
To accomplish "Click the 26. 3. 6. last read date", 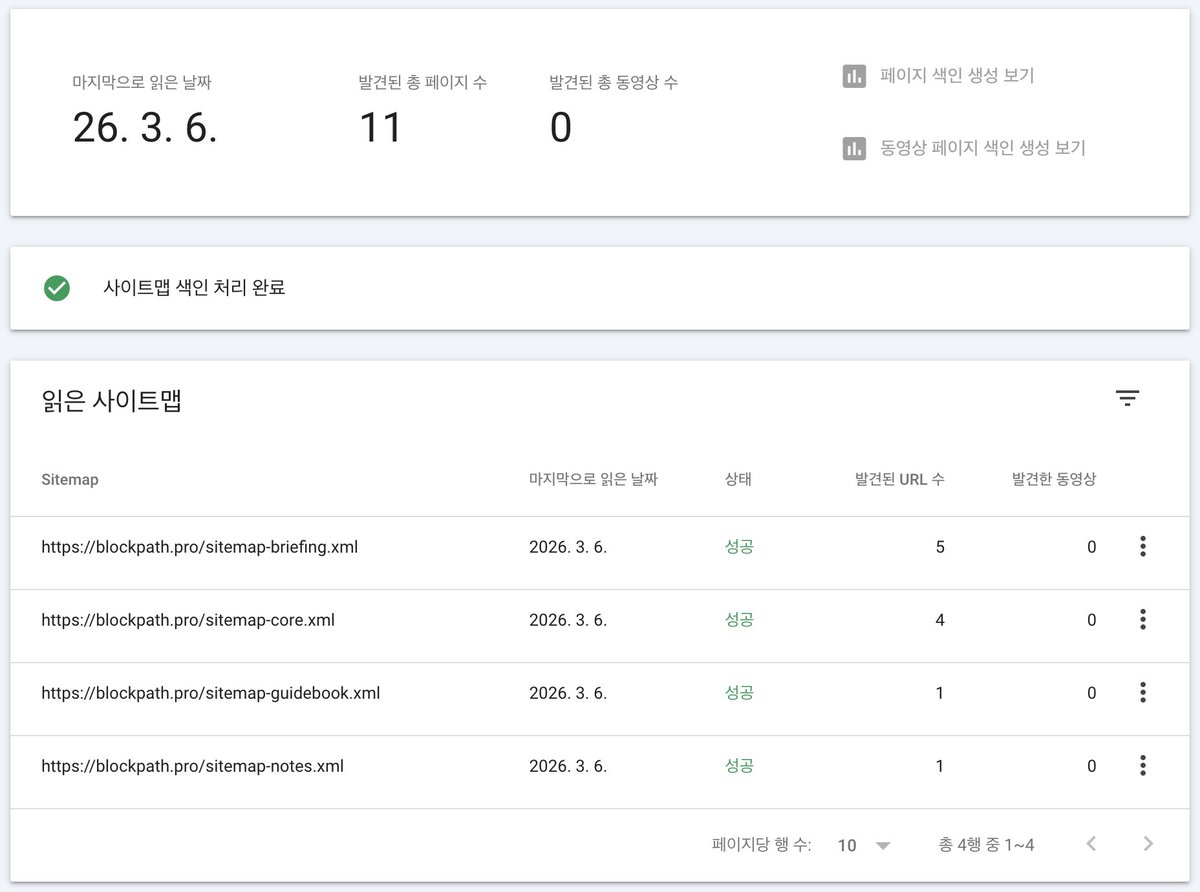I will pos(145,128).
